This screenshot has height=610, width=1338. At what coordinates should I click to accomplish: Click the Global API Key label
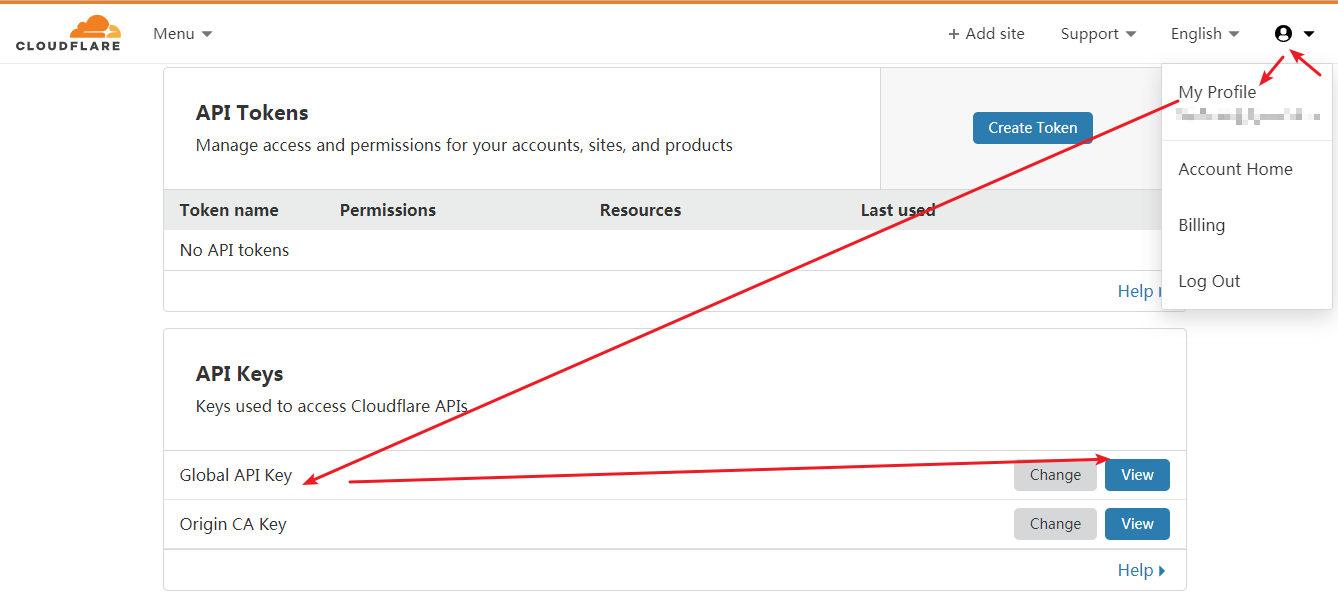(x=236, y=475)
